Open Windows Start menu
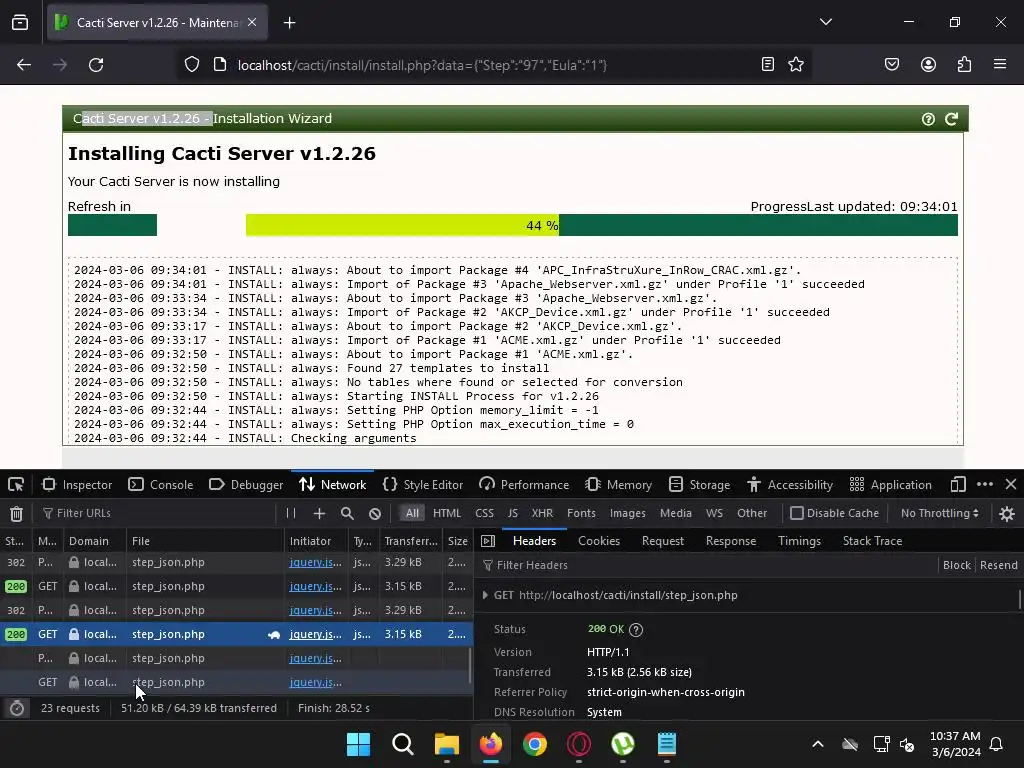Viewport: 1024px width, 768px height. click(358, 744)
